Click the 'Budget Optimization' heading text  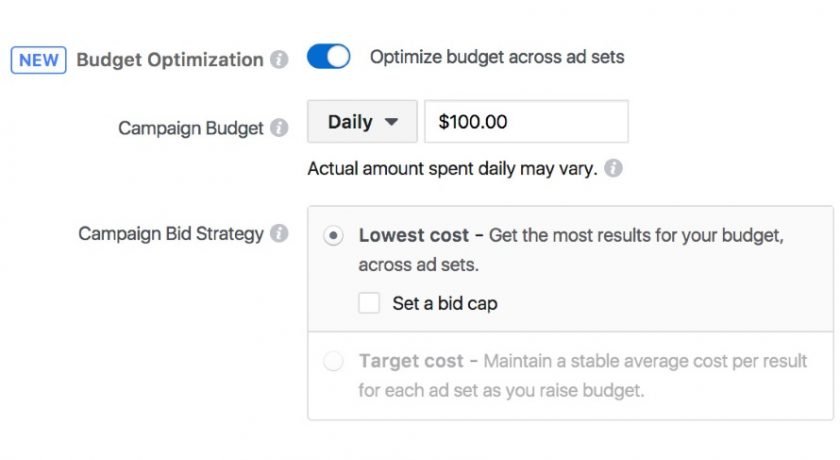pos(170,59)
